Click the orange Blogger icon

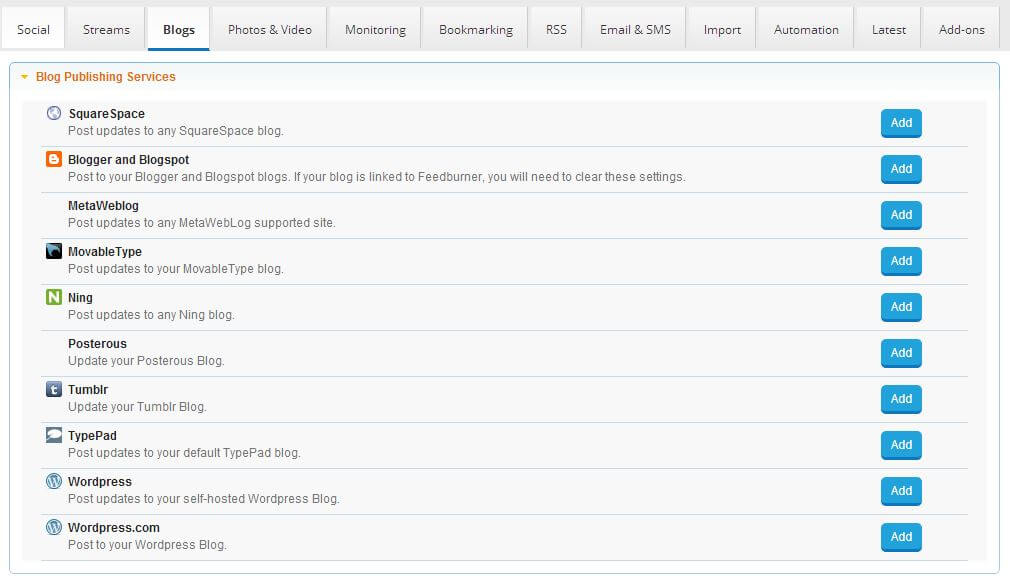pyautogui.click(x=54, y=159)
